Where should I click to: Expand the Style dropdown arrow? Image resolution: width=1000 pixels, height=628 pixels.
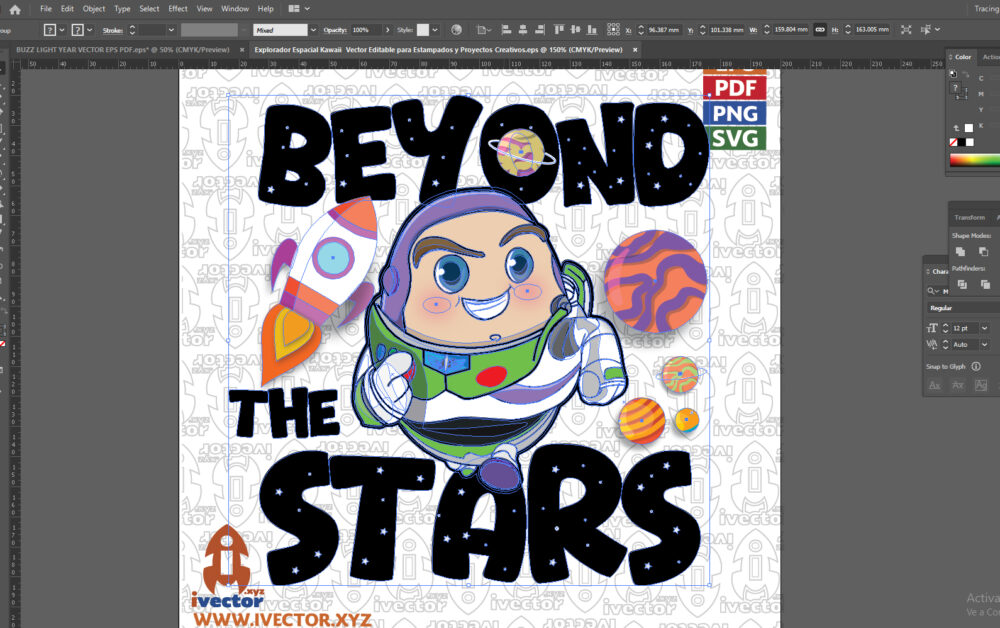pyautogui.click(x=435, y=30)
